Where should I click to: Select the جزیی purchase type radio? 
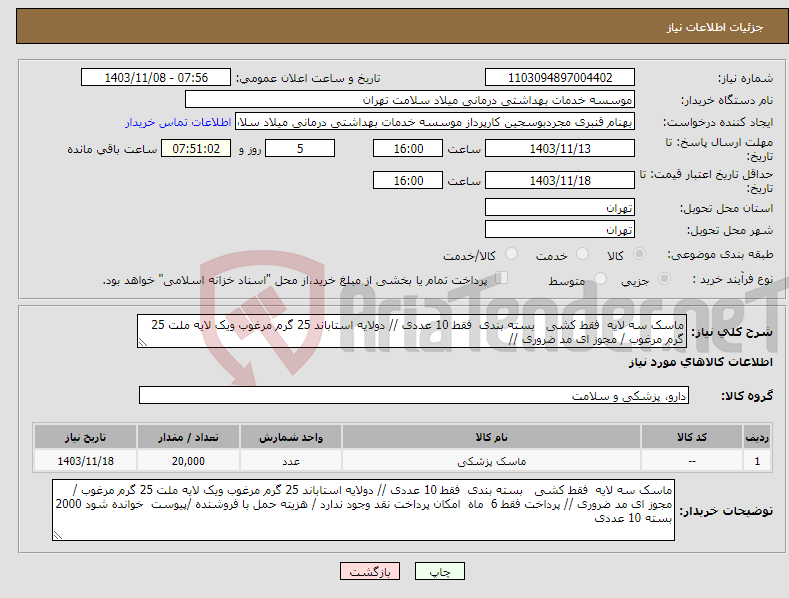664,278
